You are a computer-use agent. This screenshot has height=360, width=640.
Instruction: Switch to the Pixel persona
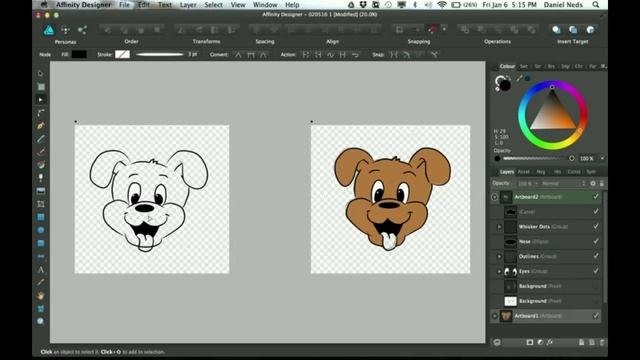tap(65, 30)
